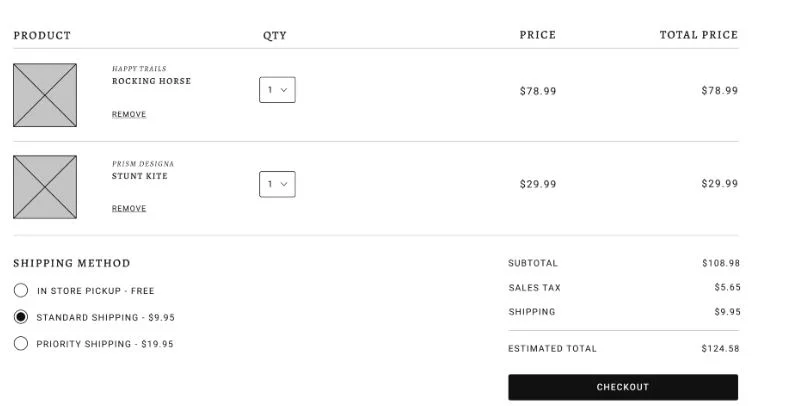Select In Store Pickup free option
This screenshot has height=406, width=809.
[x=21, y=291]
